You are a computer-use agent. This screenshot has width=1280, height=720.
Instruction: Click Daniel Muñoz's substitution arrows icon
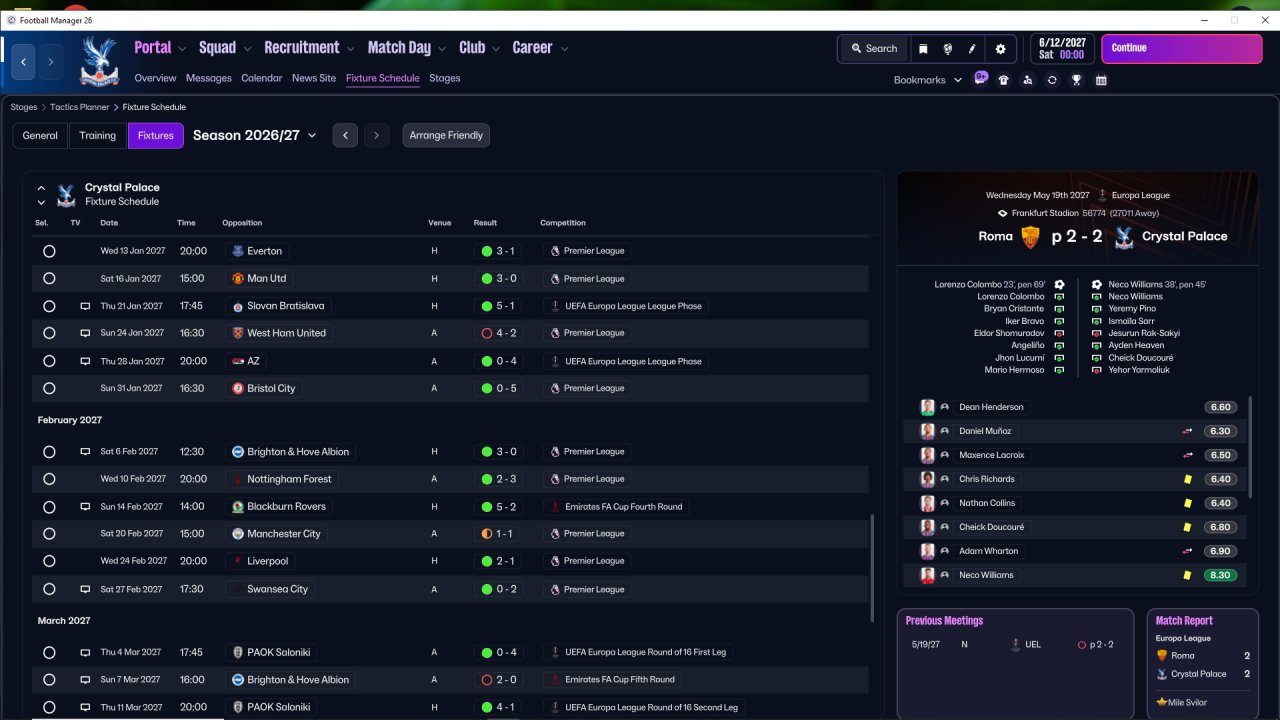[x=1187, y=431]
